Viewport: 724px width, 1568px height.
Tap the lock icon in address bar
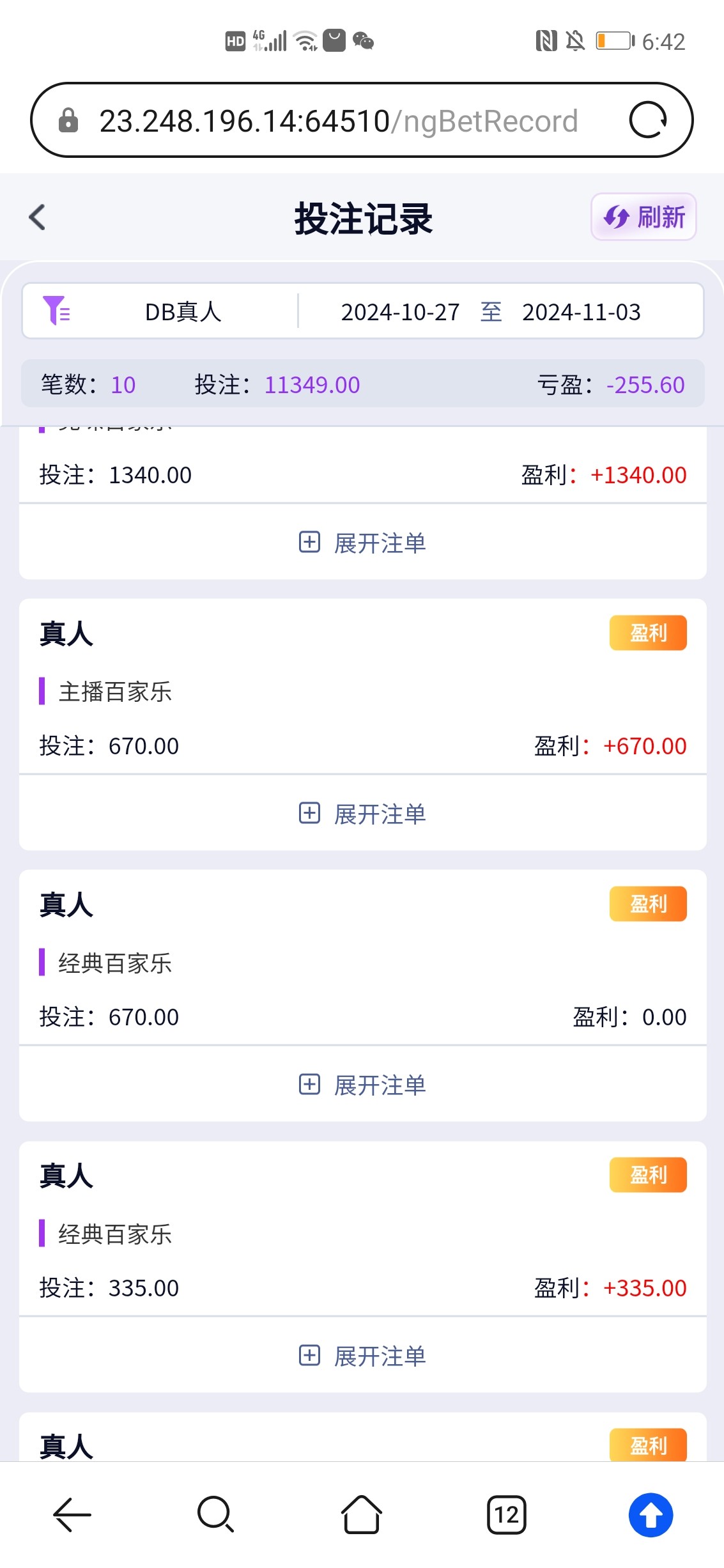pyautogui.click(x=68, y=120)
